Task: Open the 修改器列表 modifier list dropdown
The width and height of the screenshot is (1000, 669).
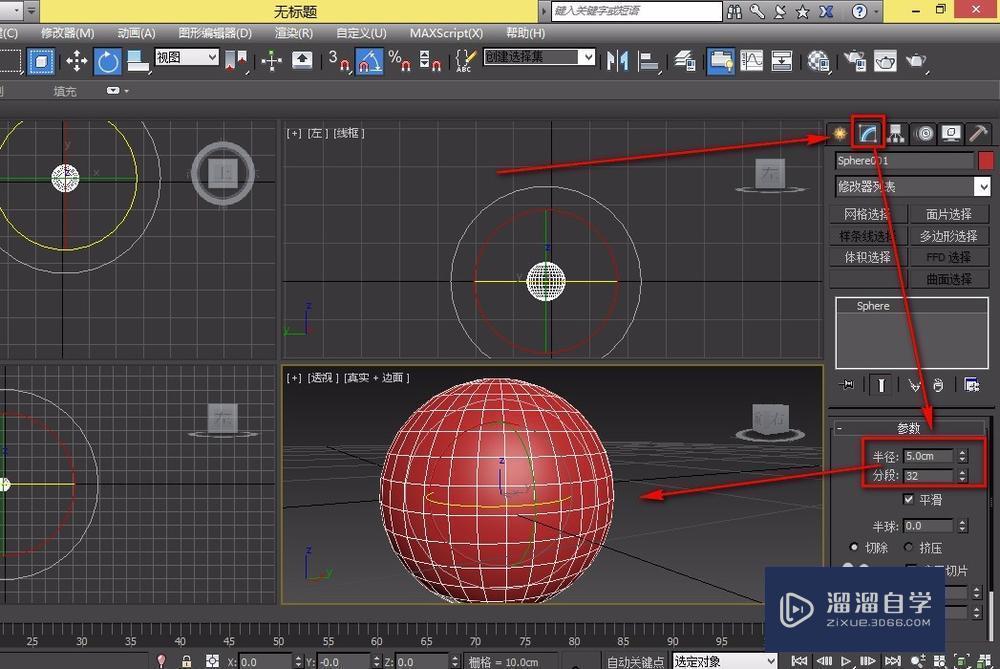Action: click(910, 186)
